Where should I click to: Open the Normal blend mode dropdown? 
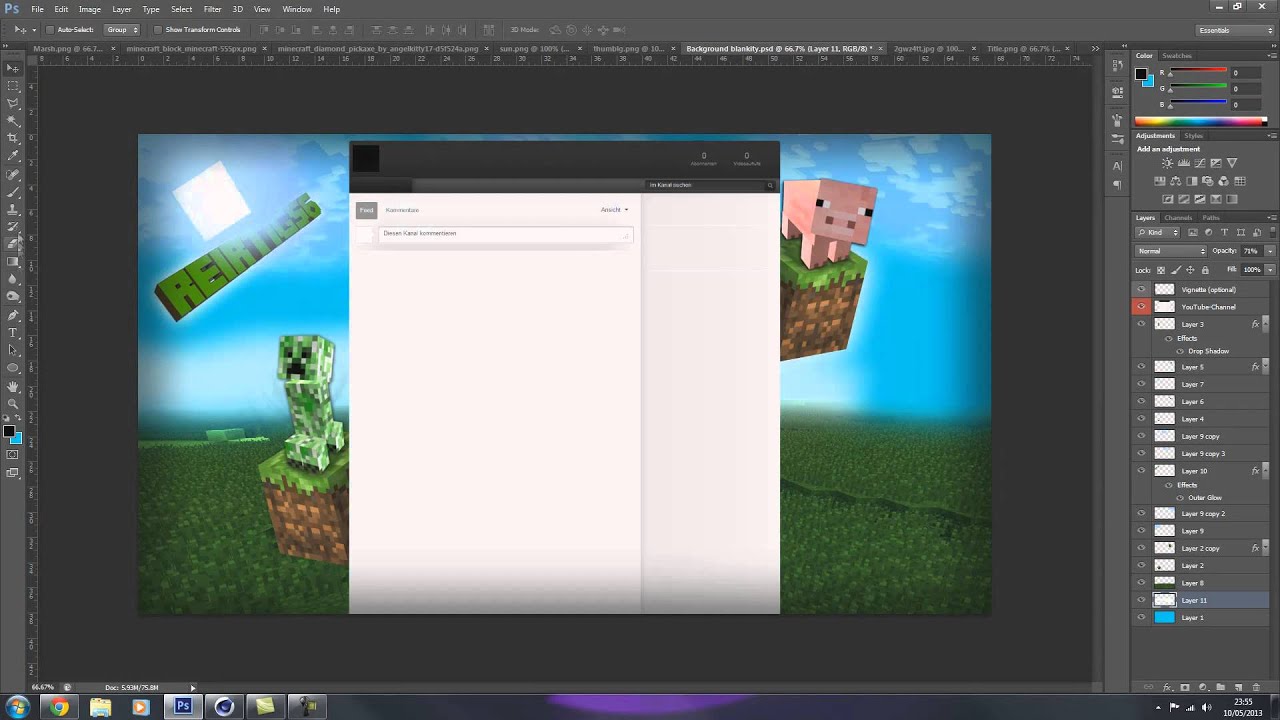coord(1171,251)
